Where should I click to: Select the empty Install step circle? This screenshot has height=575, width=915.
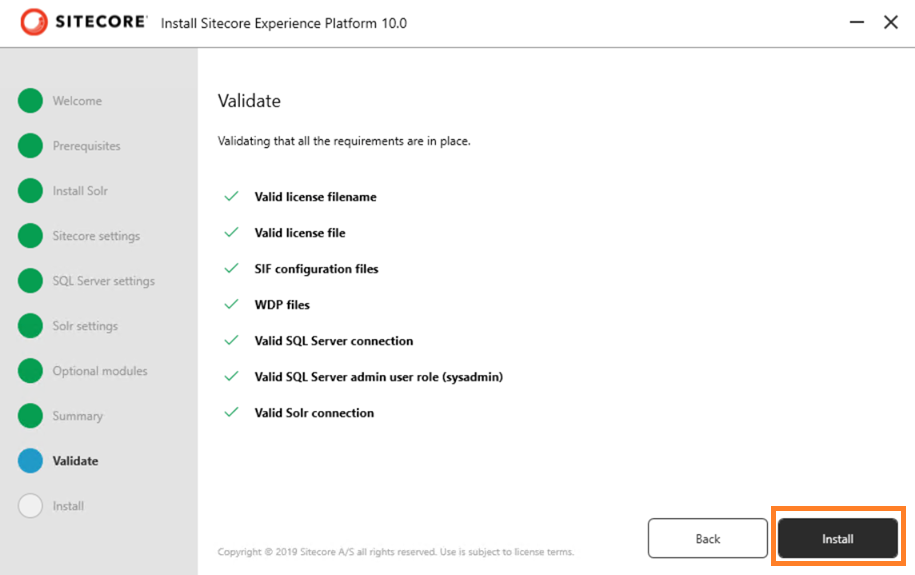30,506
